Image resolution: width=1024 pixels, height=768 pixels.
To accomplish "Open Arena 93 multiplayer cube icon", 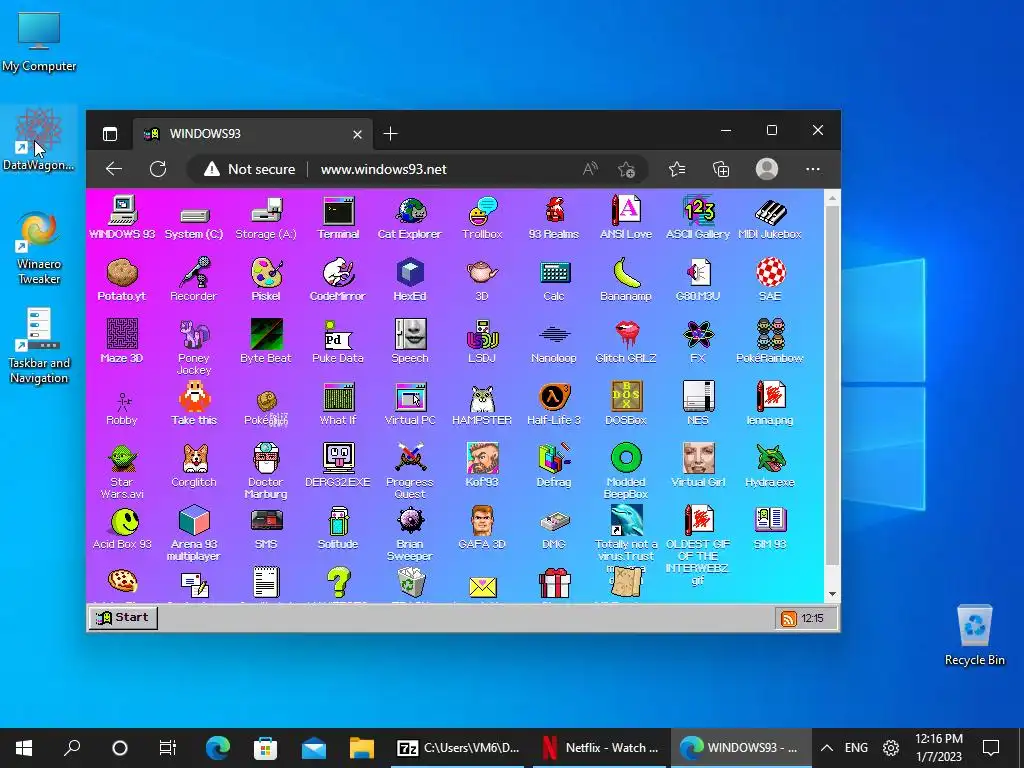I will coord(194,533).
